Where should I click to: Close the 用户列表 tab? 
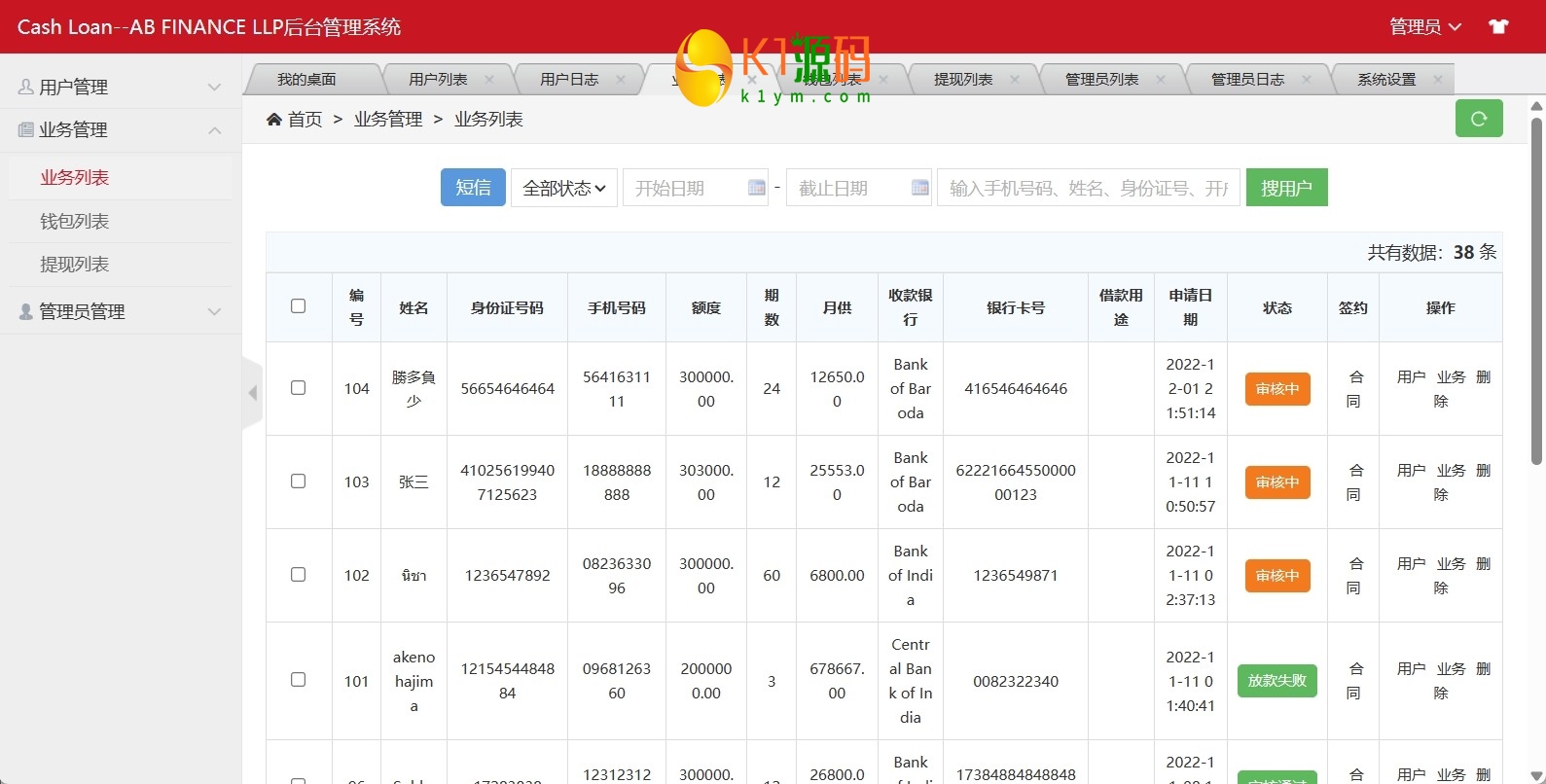pyautogui.click(x=489, y=80)
